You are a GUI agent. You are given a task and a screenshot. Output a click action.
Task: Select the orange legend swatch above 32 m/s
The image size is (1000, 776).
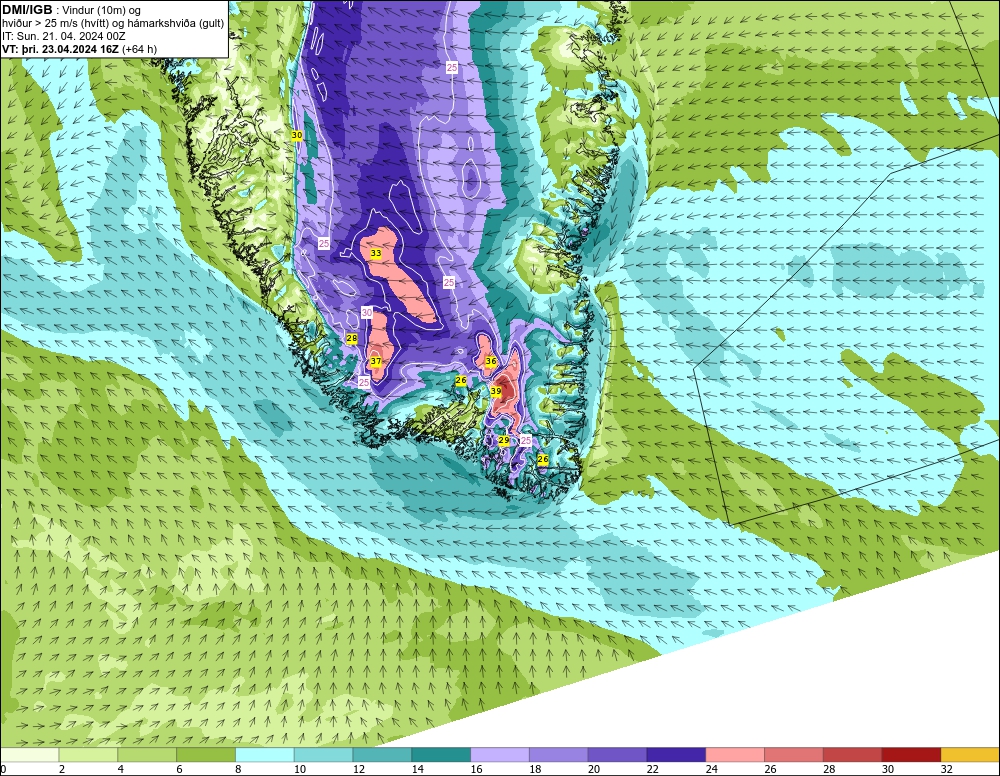[970, 755]
